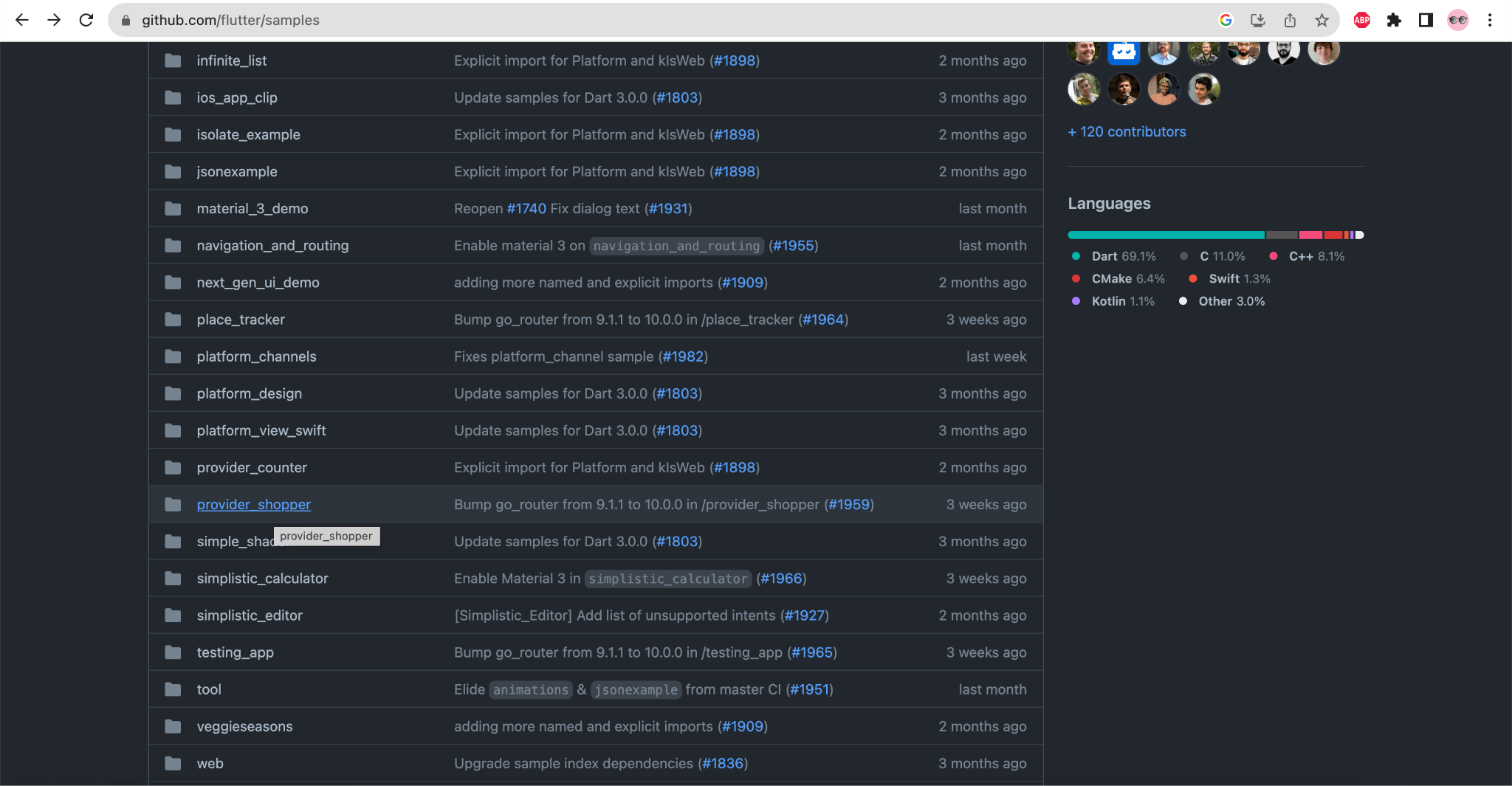Click the pink C++ segment of language bar
Screen dimensions: 1512x786
coord(1310,235)
